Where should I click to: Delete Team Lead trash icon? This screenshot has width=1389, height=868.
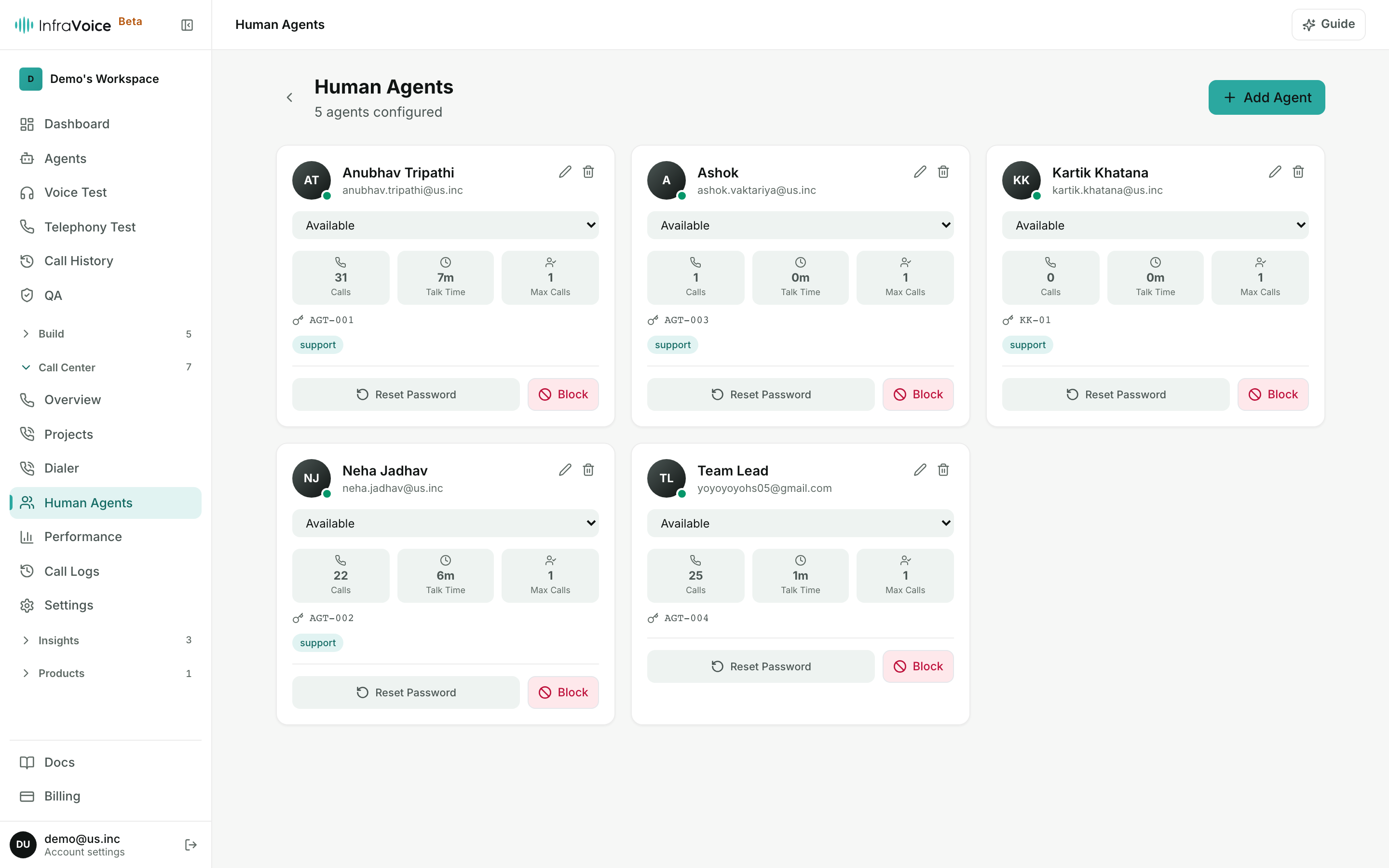coord(943,470)
